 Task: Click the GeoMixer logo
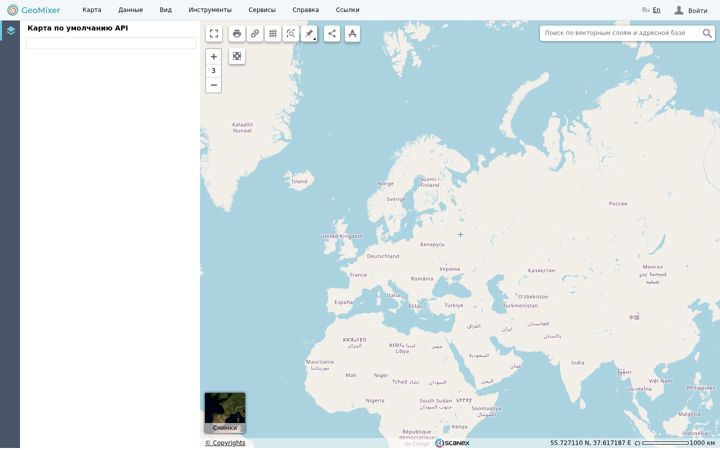tap(34, 10)
